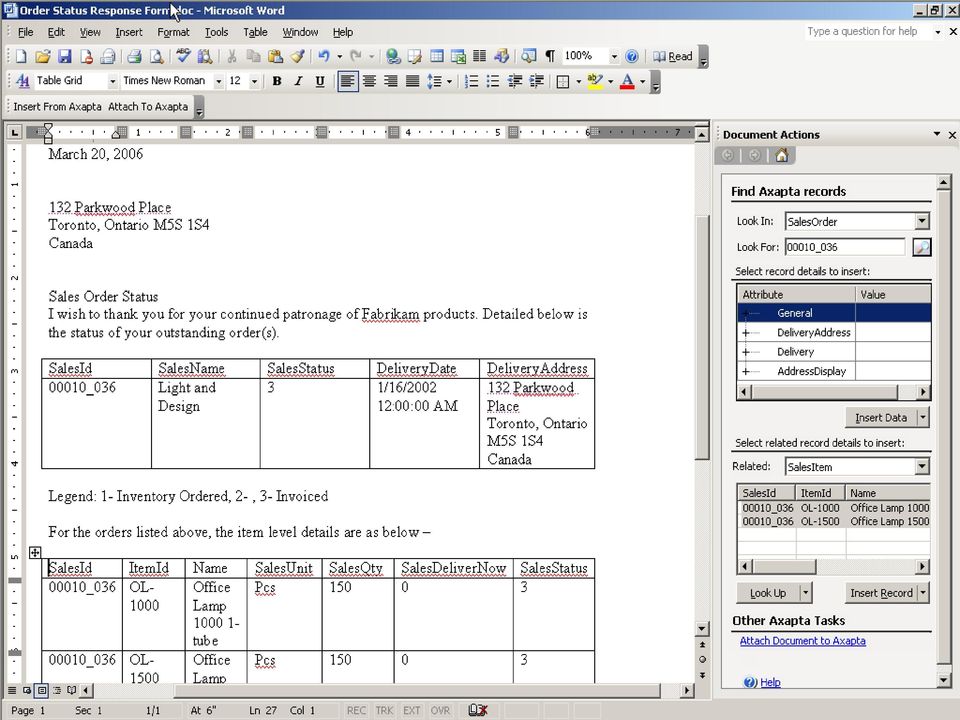The height and width of the screenshot is (720, 960).
Task: Open the Zoom dropdown showing 100%
Action: coord(613,56)
